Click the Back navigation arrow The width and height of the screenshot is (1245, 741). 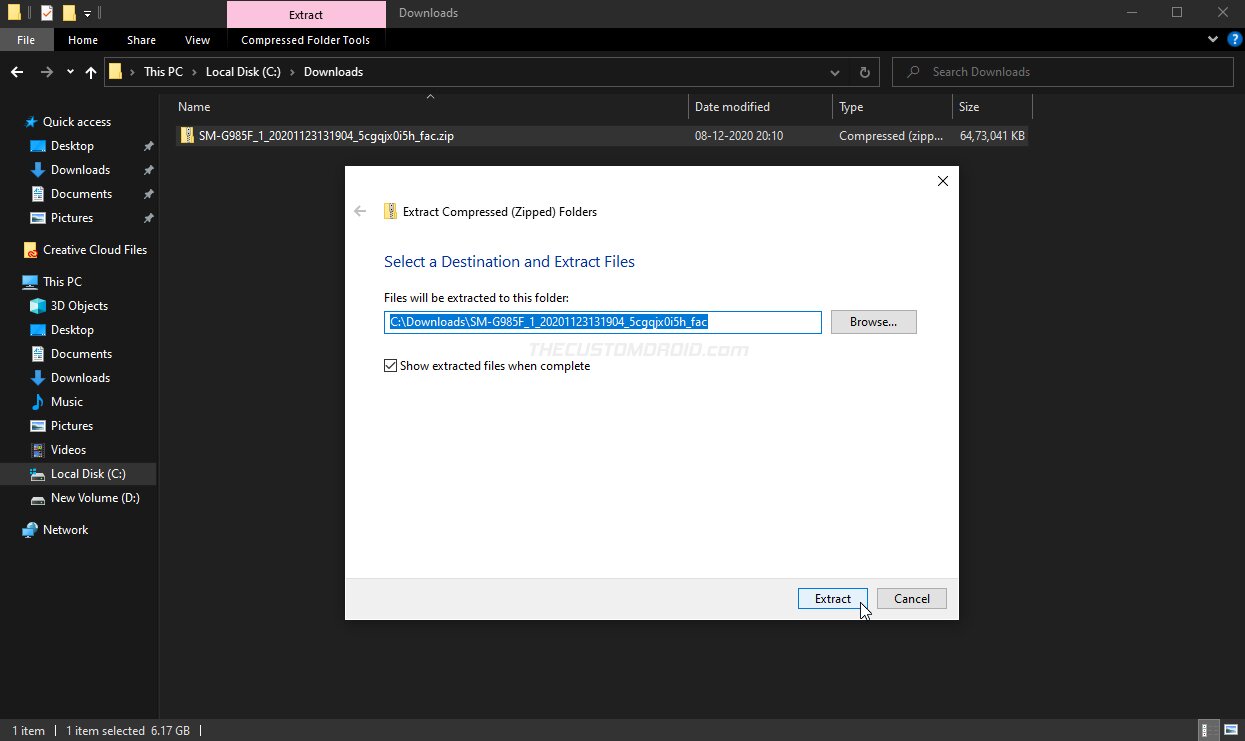(16, 71)
